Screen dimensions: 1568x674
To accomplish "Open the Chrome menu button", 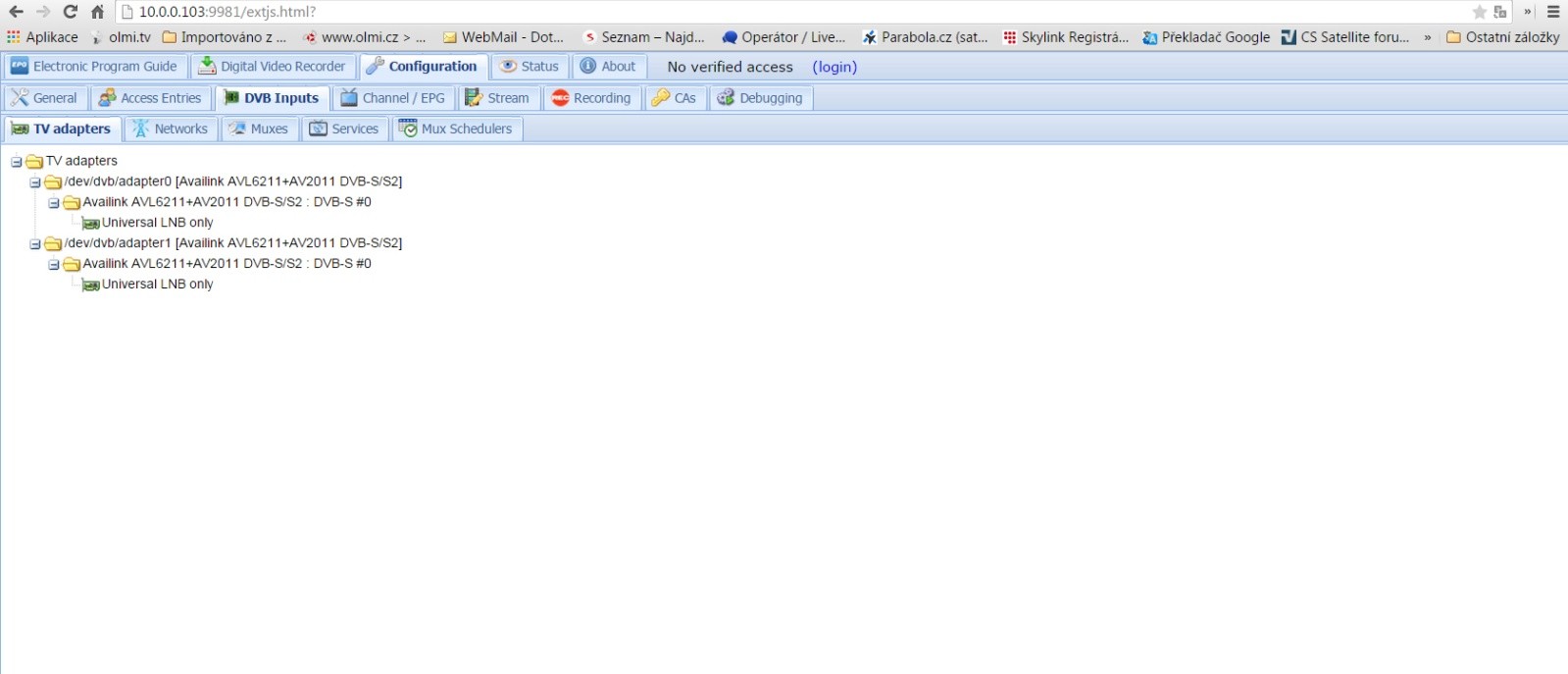I will pos(1553,12).
